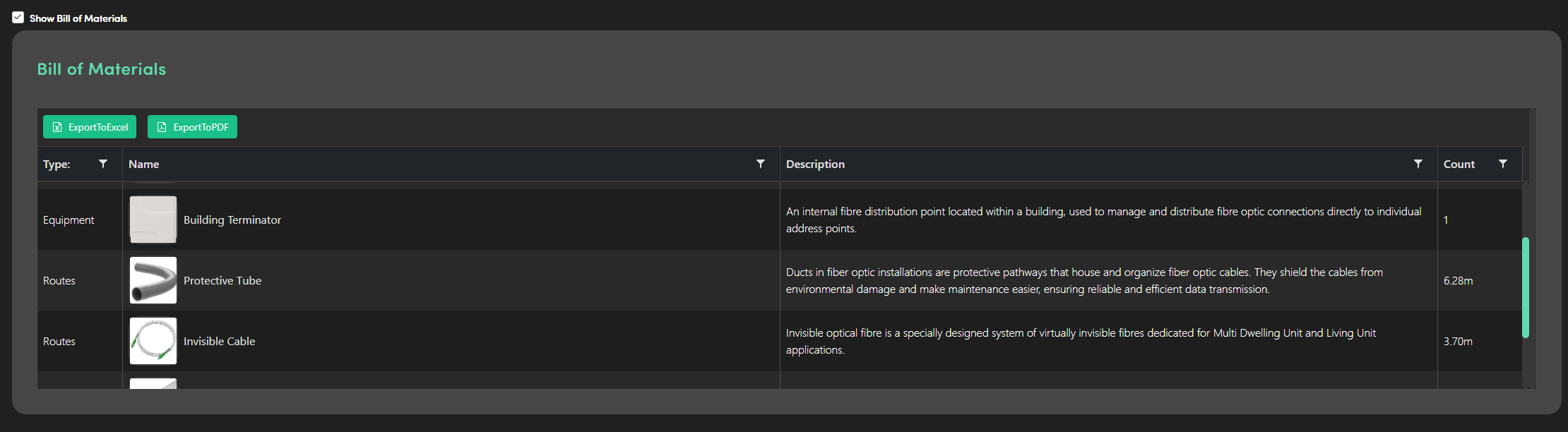The image size is (1568, 432).
Task: Select the Invisible Cable thumbnail image
Action: [153, 341]
